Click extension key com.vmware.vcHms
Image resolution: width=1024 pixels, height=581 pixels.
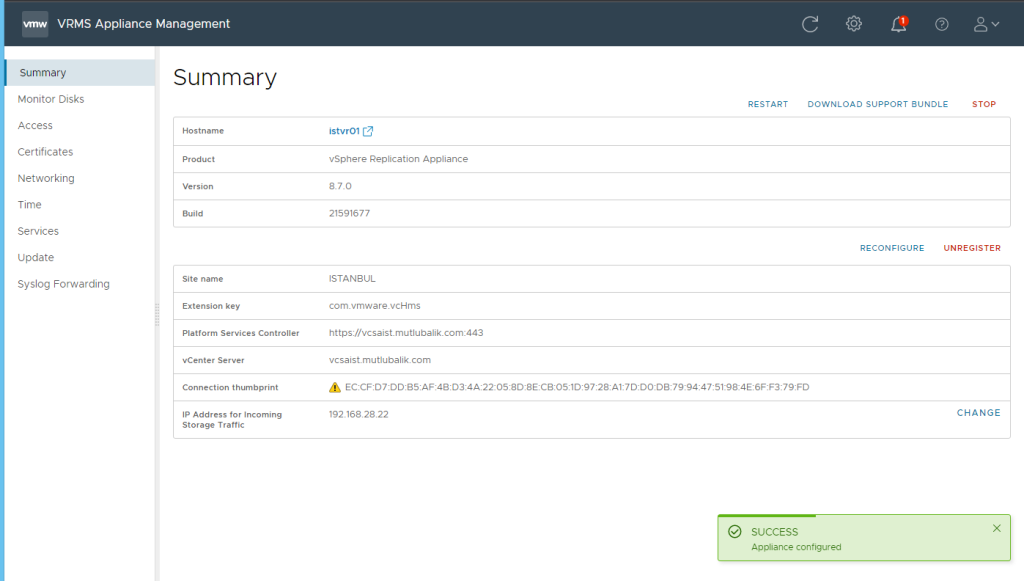point(375,306)
